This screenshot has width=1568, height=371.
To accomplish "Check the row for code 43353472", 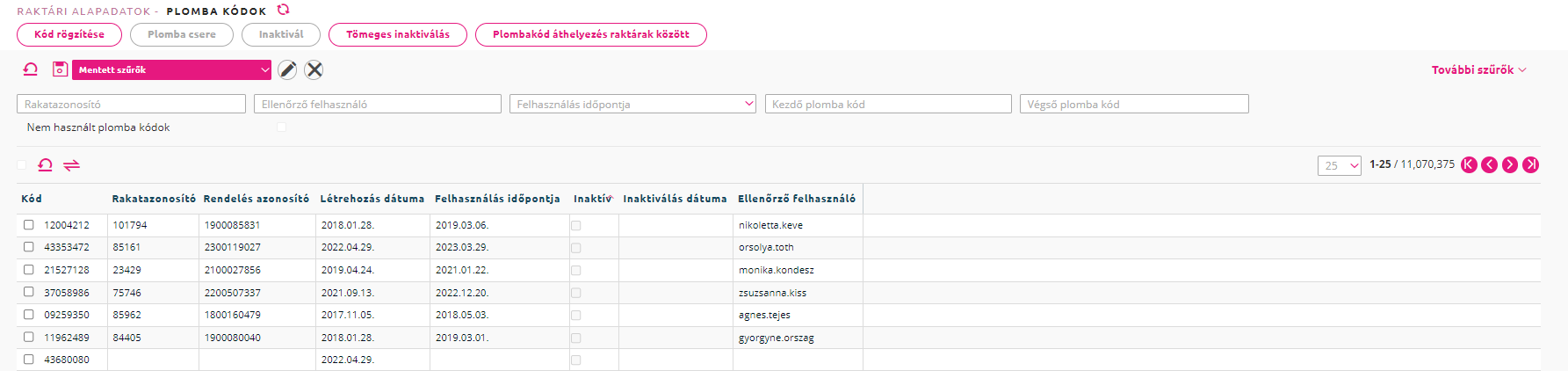I will [29, 247].
